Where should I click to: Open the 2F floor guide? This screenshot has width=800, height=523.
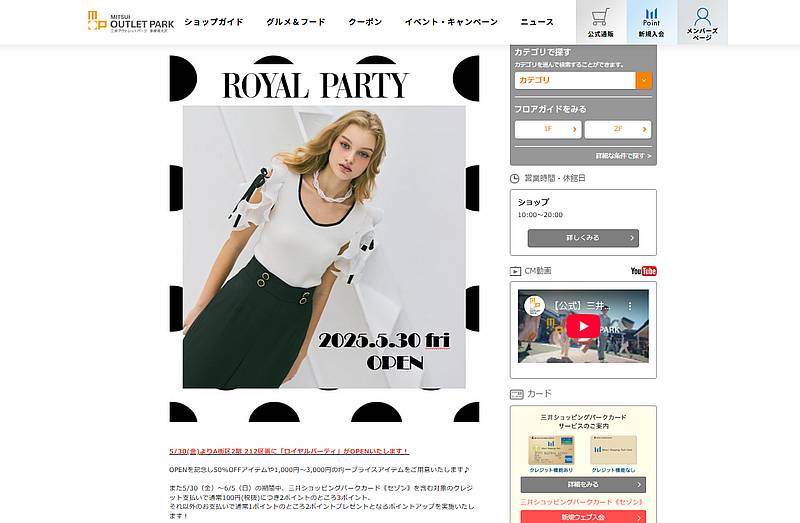click(618, 130)
